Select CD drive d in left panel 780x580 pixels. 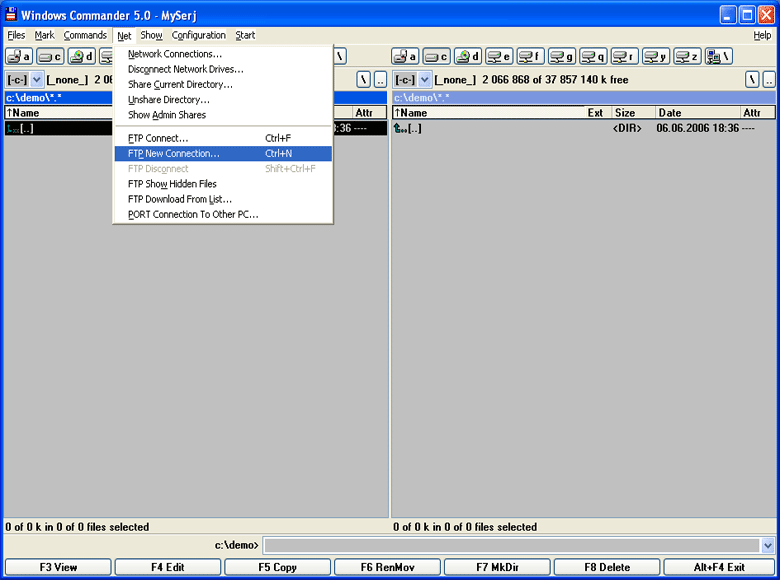[82, 56]
